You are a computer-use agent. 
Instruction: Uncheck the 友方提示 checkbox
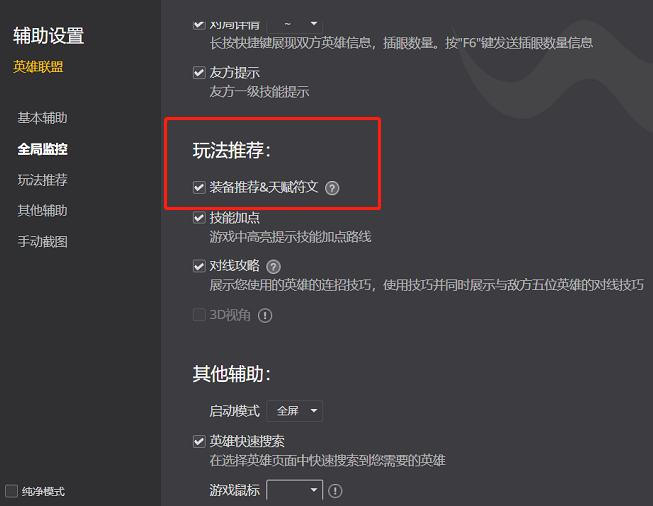click(x=199, y=73)
